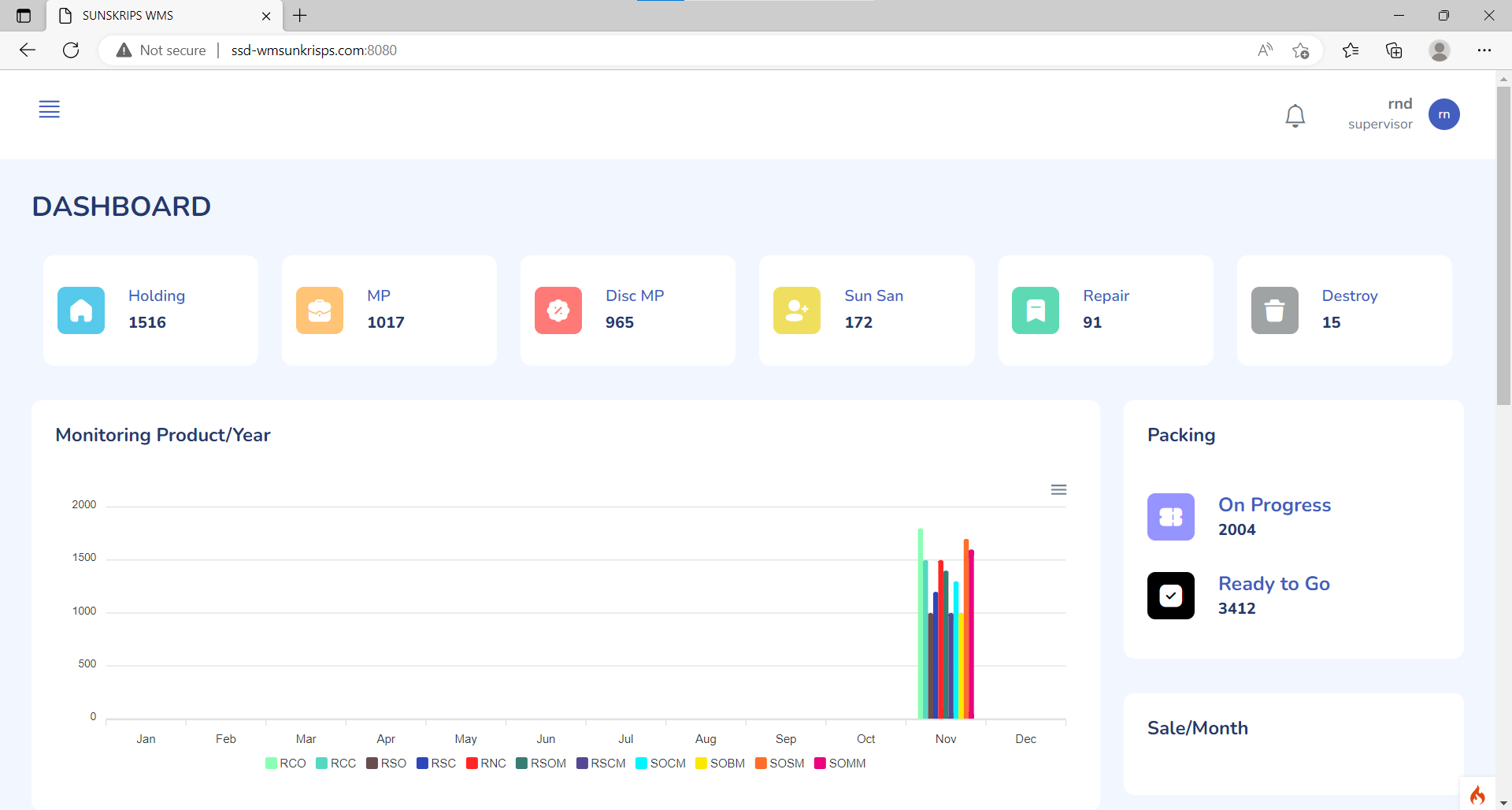Image resolution: width=1512 pixels, height=810 pixels.
Task: Open browser settings via three-dot menu
Action: coord(1486,50)
